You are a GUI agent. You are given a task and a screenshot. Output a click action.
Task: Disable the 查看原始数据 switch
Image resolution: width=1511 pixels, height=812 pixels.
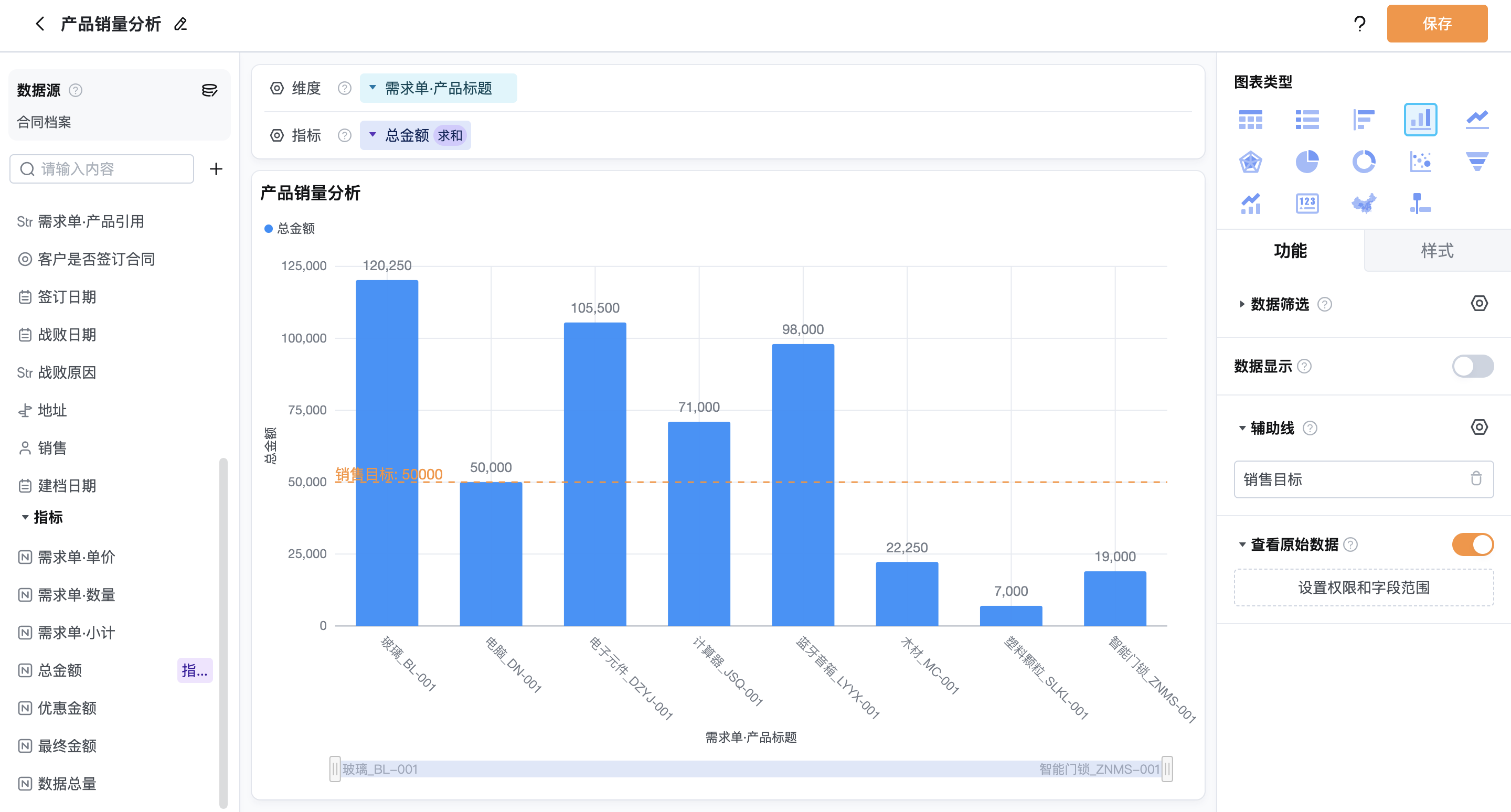[1472, 544]
